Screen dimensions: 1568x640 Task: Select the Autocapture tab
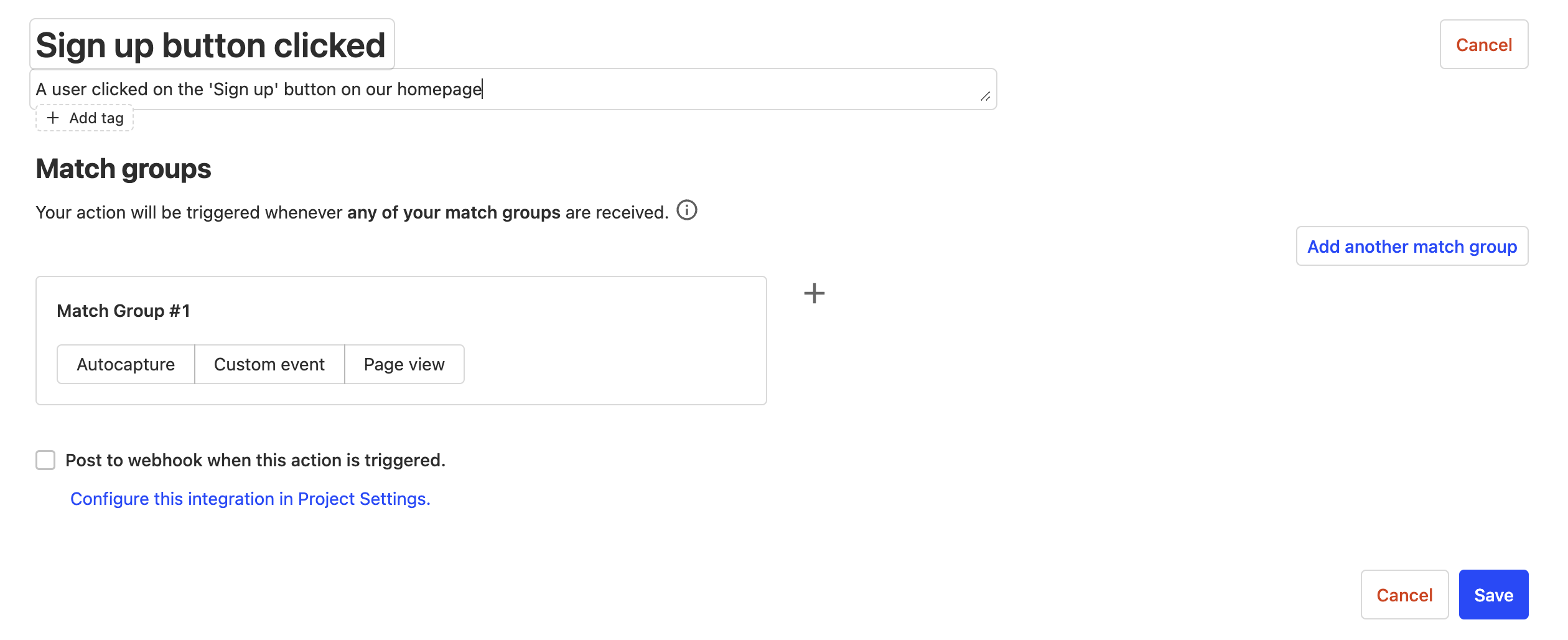tap(125, 364)
